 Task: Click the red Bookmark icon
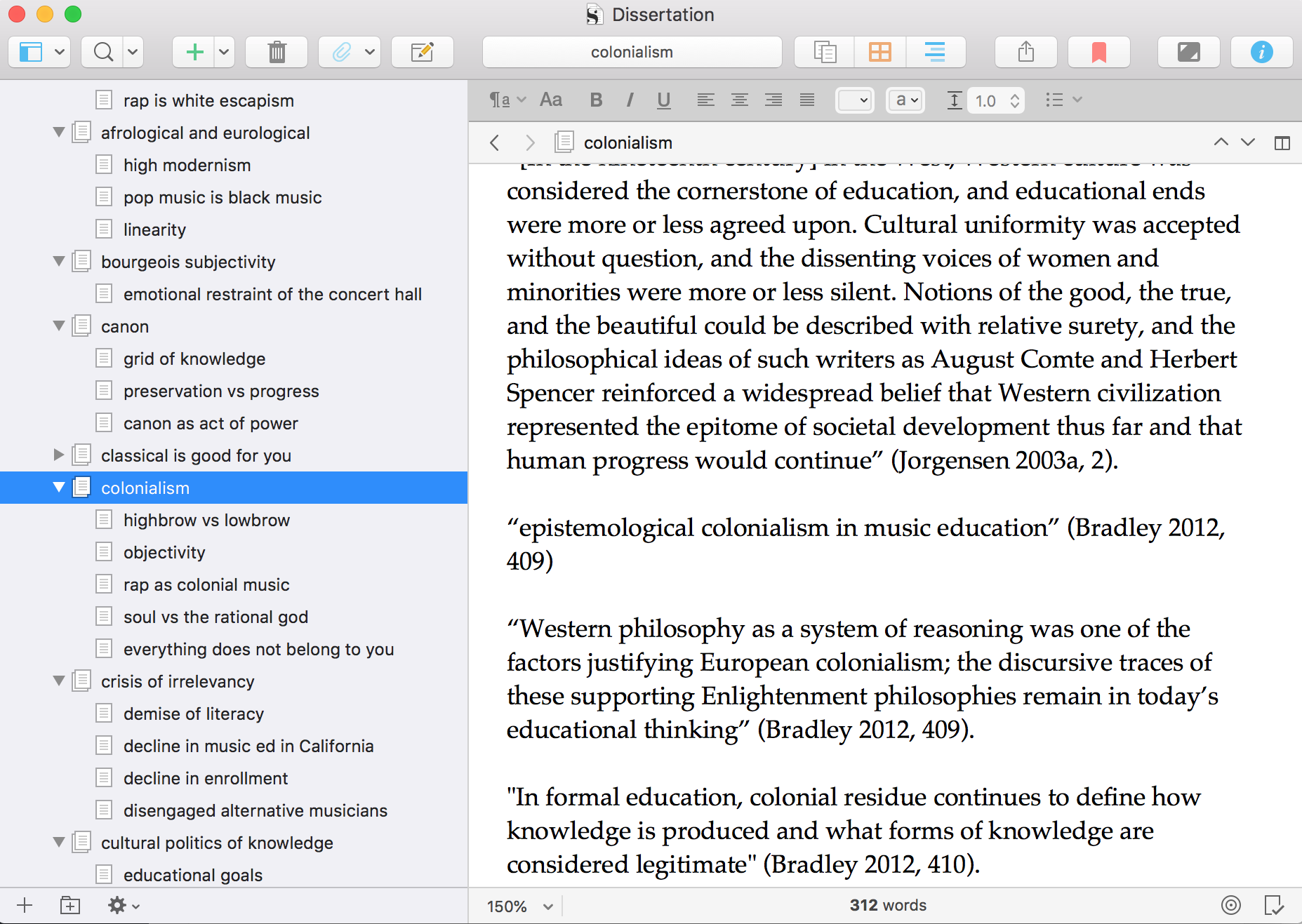1098,52
